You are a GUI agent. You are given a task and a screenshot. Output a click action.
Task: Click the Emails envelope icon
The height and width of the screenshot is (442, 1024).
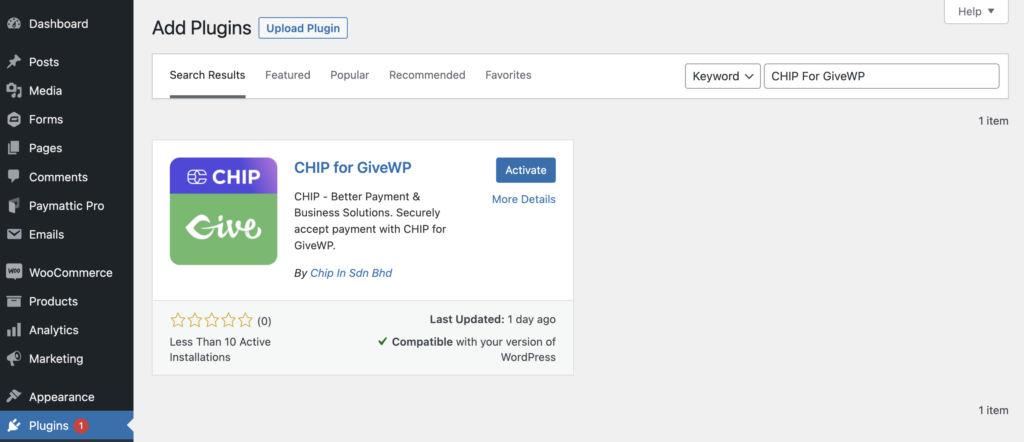coord(14,234)
